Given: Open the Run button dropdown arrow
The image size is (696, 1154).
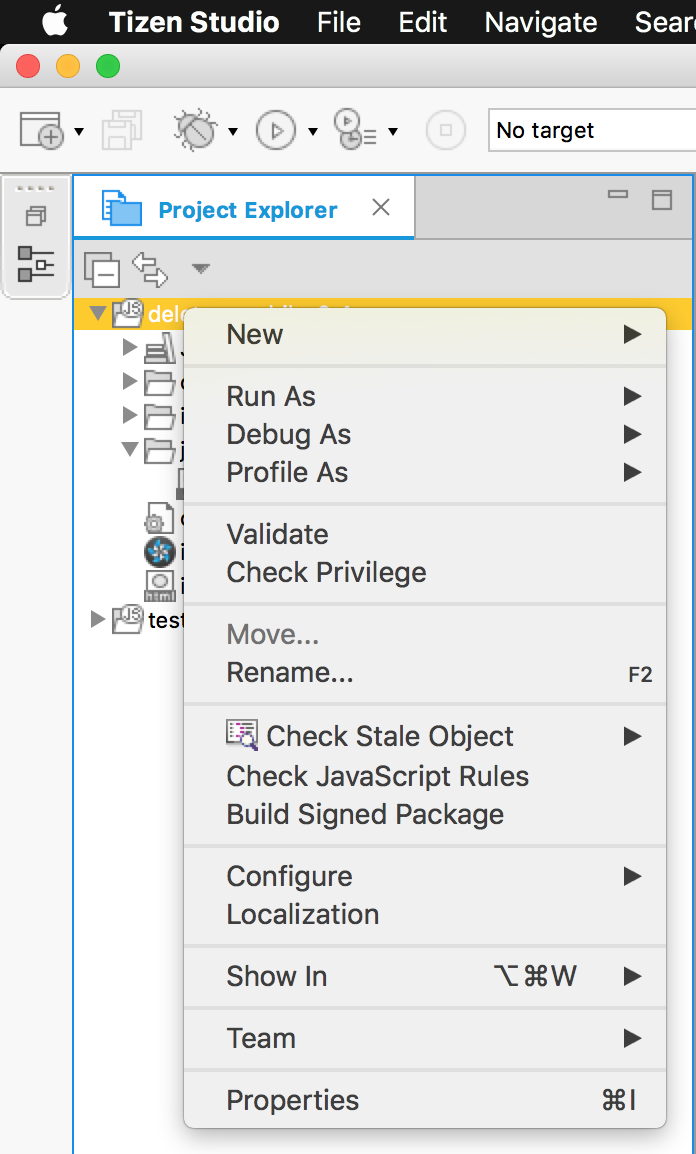Looking at the screenshot, I should pyautogui.click(x=313, y=131).
